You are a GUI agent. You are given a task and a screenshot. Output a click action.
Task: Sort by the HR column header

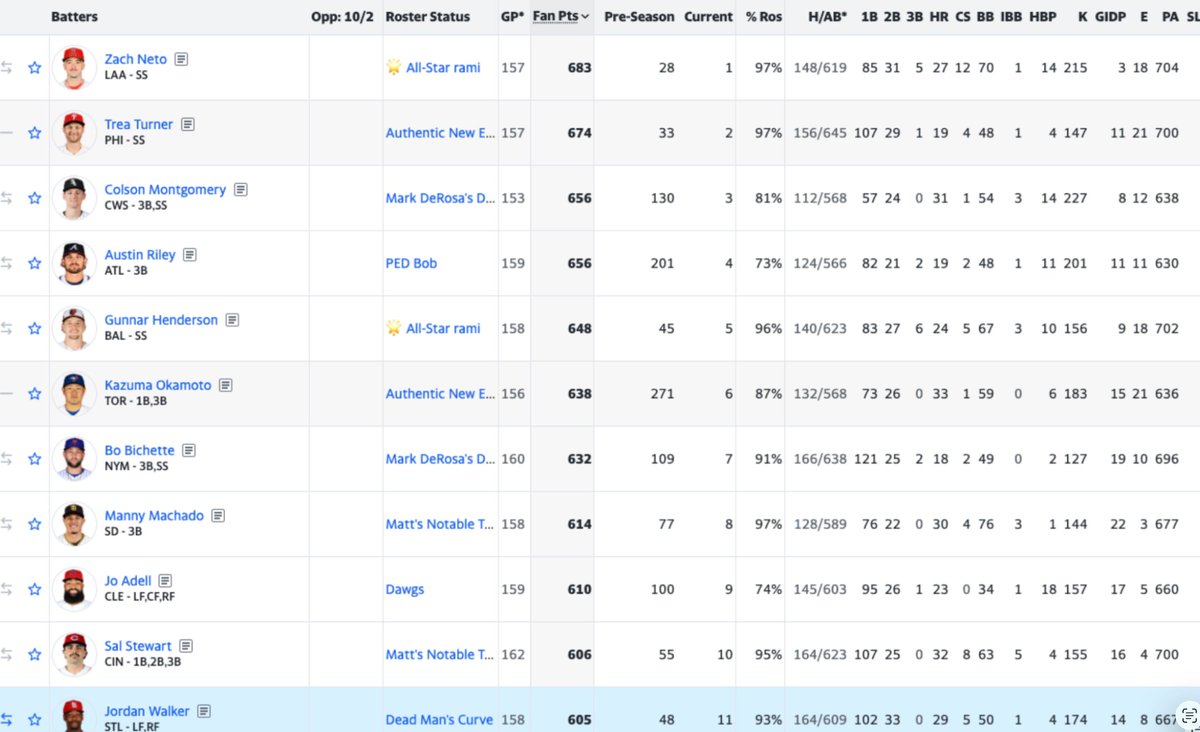[939, 17]
